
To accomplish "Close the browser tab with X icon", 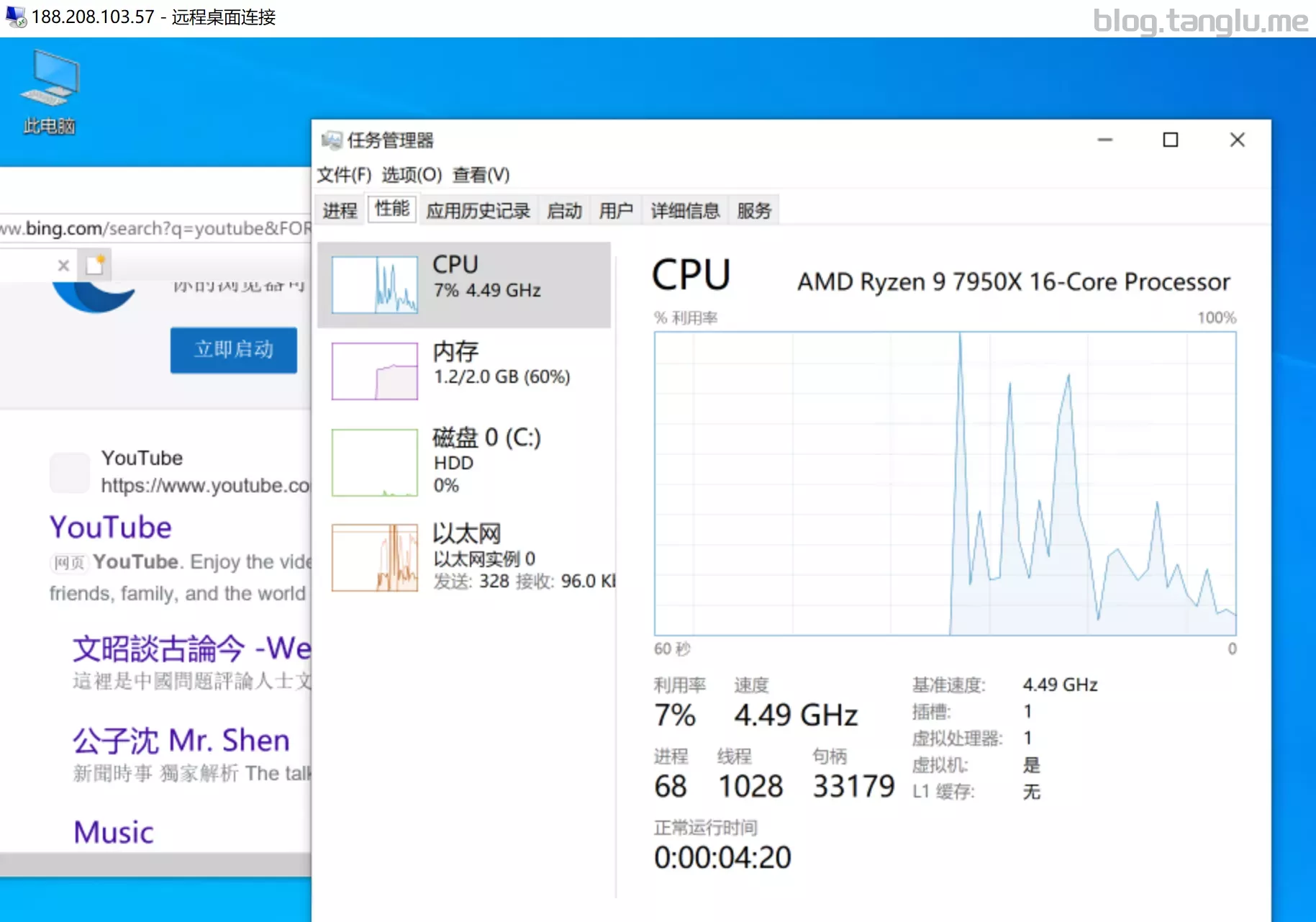I will [63, 266].
